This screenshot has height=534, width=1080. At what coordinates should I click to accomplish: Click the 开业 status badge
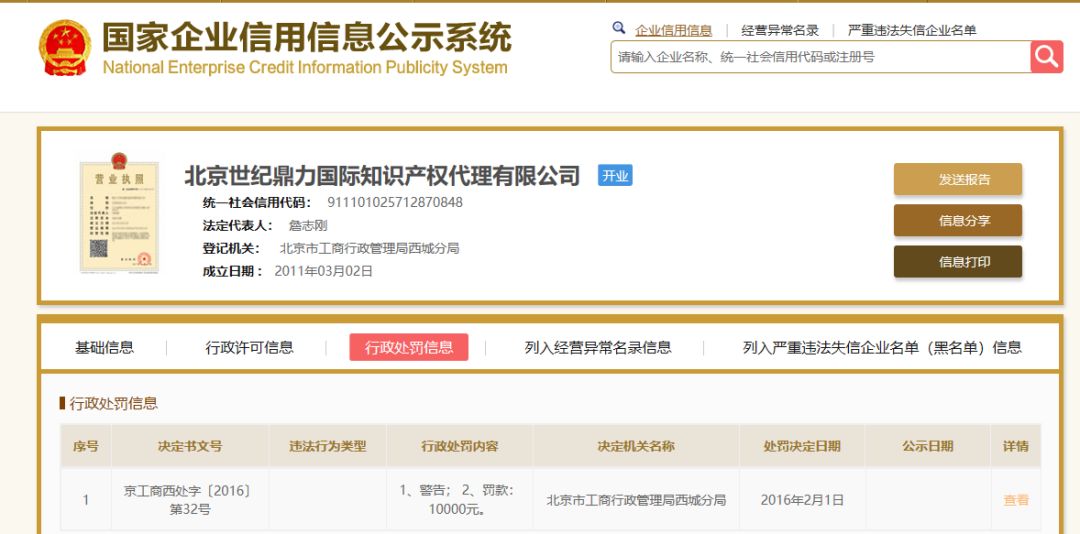click(615, 176)
